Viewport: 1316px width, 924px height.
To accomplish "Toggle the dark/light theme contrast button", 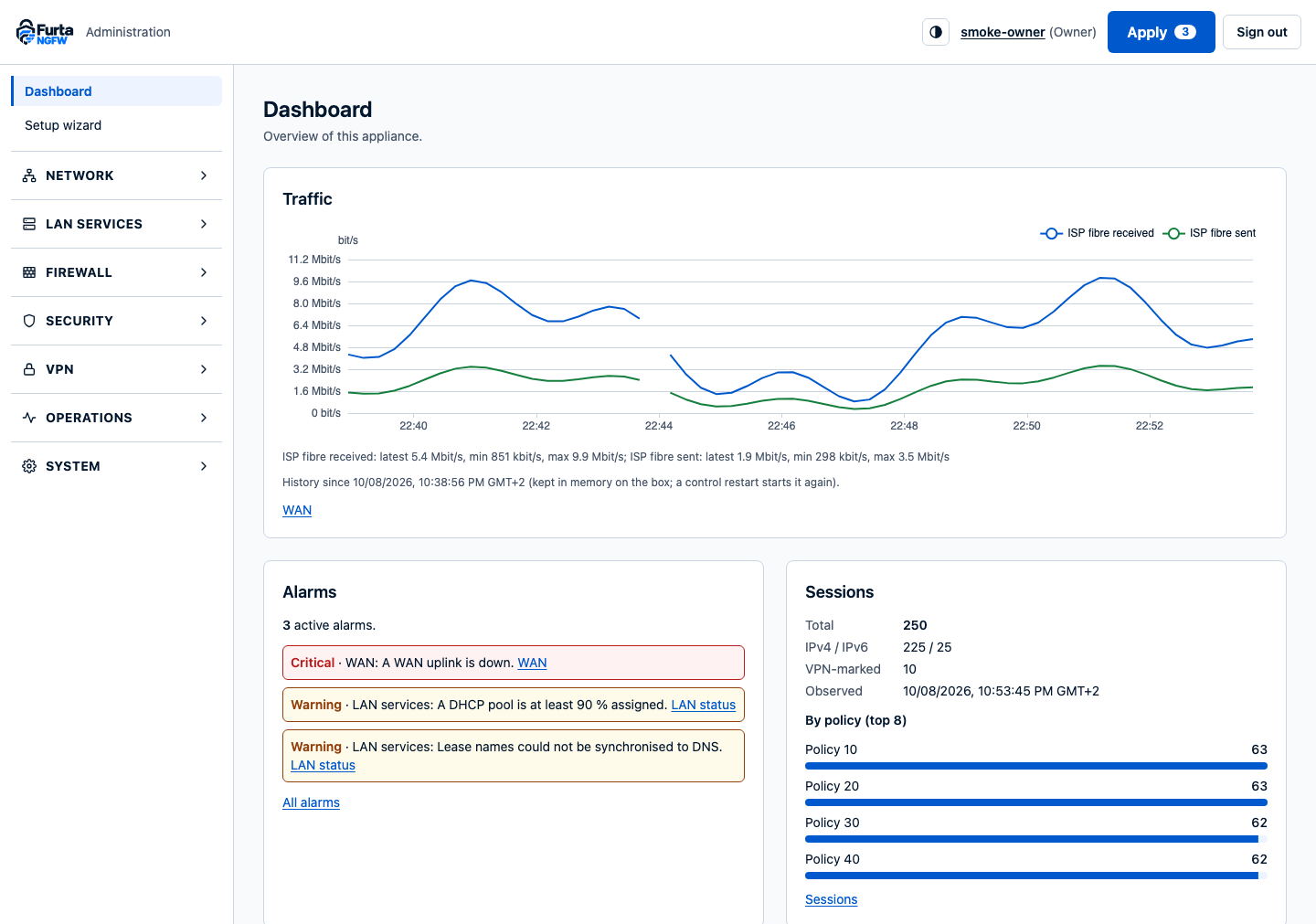I will 936,32.
